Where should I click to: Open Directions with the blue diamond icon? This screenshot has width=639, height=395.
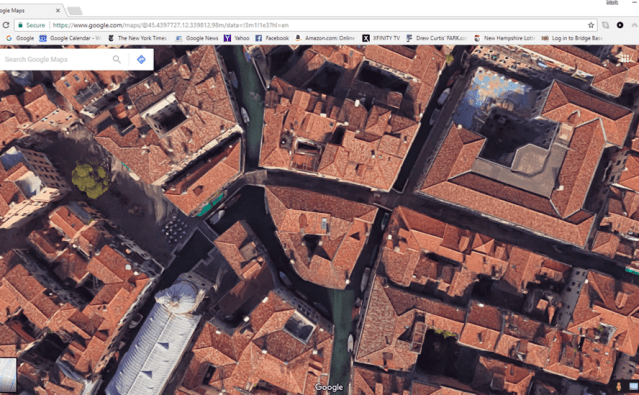[x=141, y=60]
